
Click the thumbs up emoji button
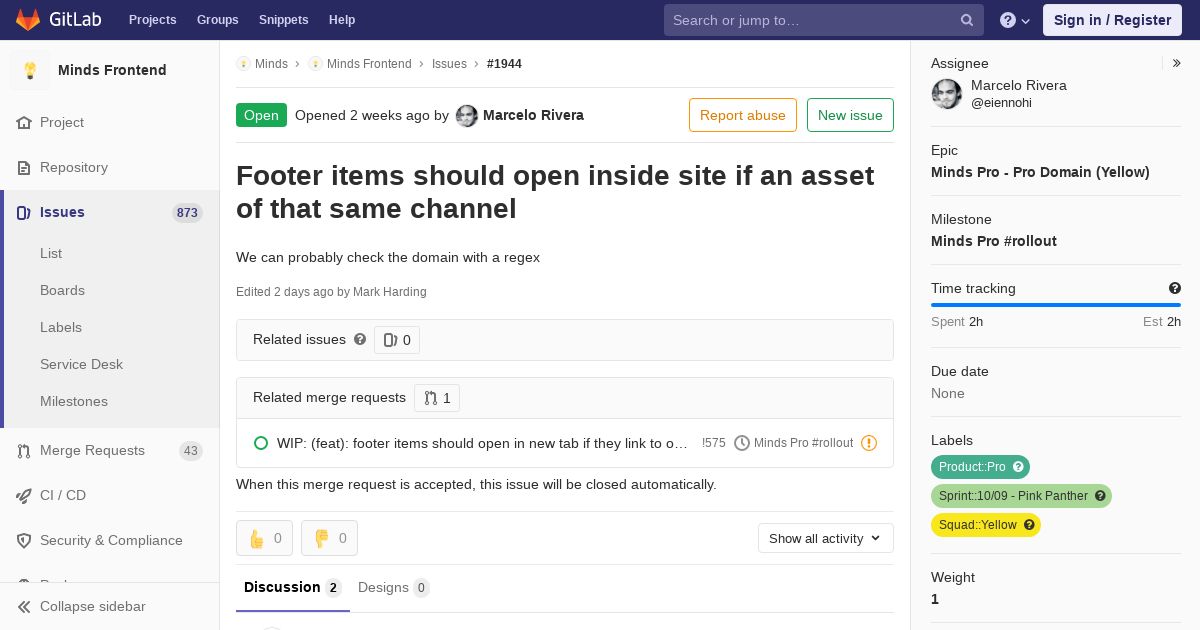click(x=264, y=538)
